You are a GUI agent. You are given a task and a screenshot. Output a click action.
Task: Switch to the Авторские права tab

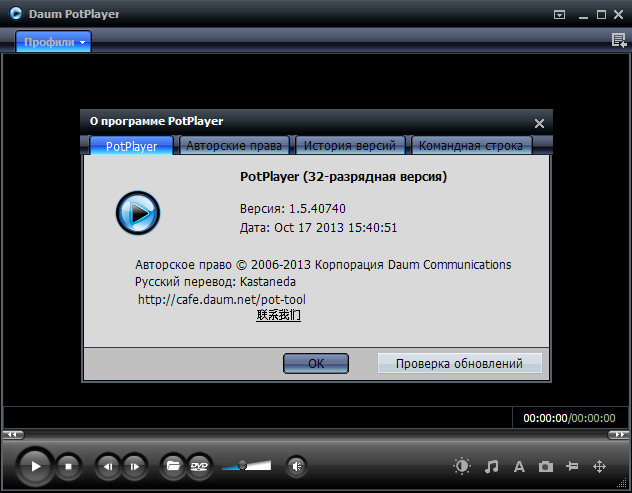[235, 146]
